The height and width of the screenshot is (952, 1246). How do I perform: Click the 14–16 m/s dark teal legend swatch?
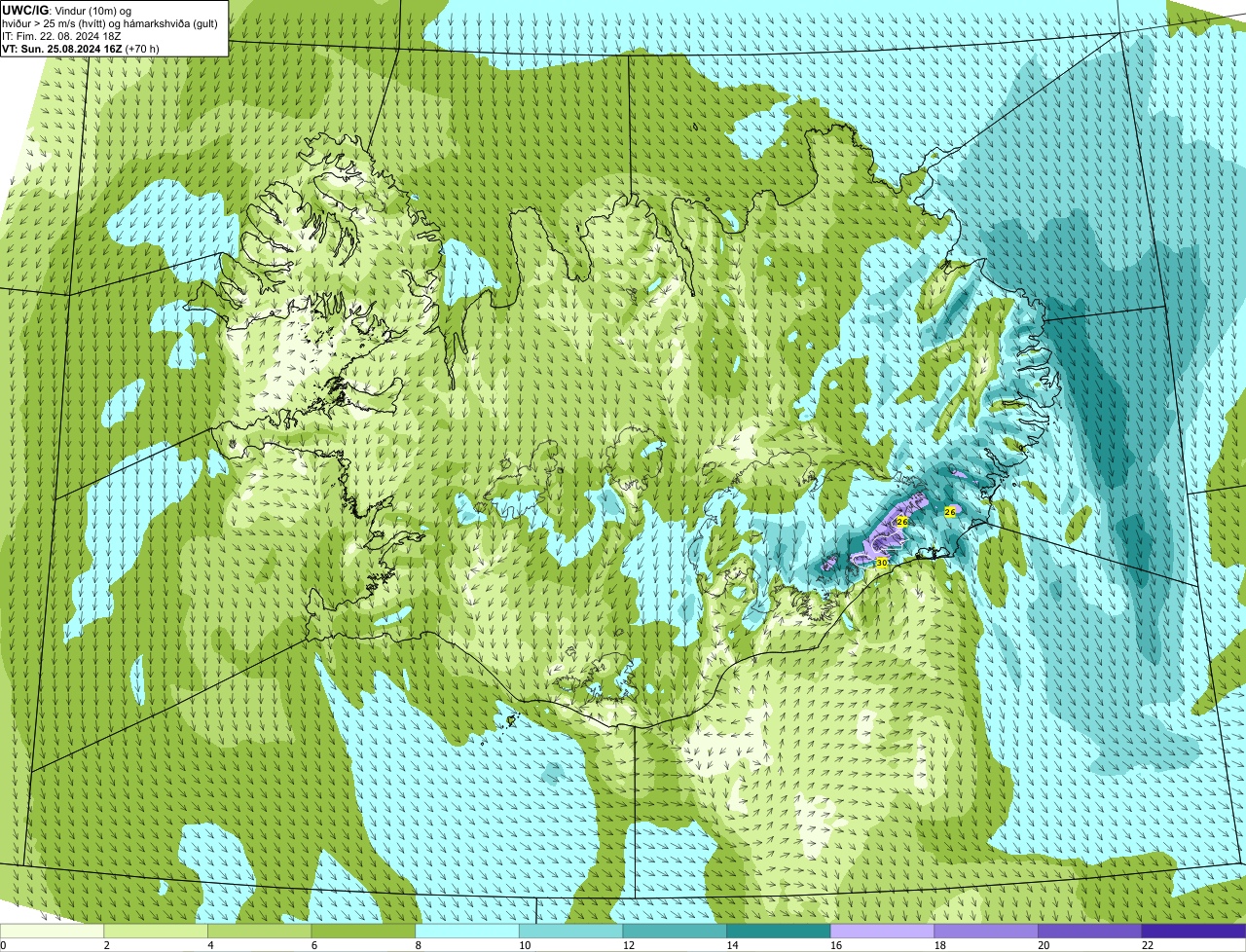779,932
